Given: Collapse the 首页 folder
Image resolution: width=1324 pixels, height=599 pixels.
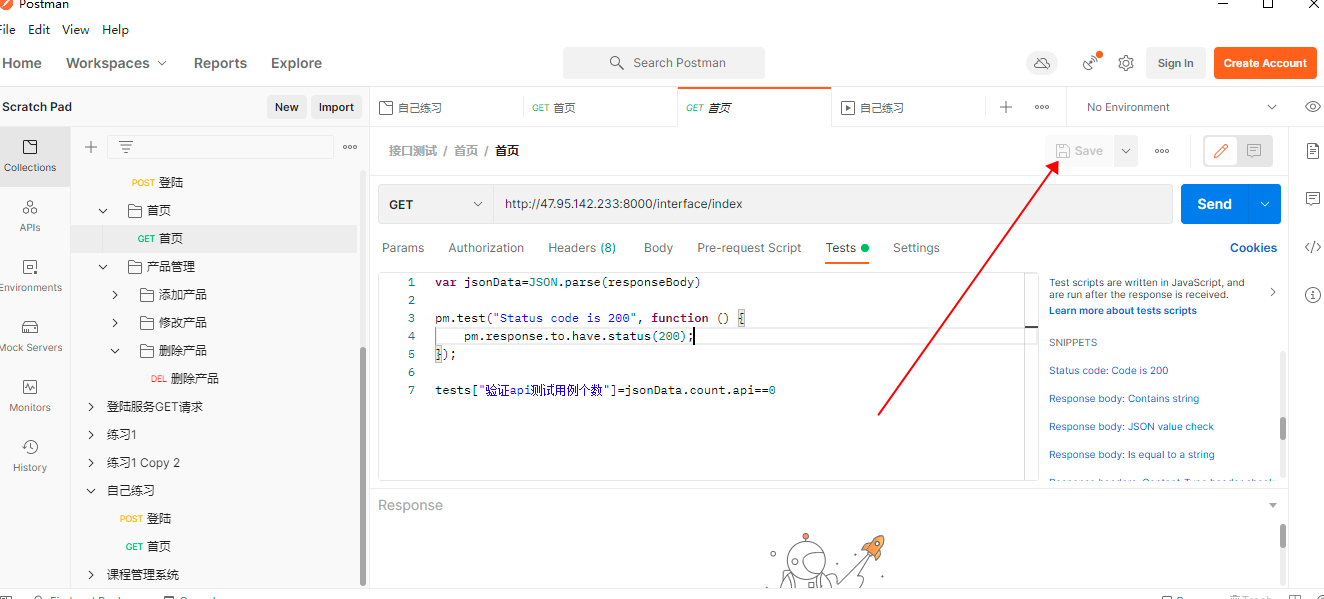Looking at the screenshot, I should (x=103, y=211).
